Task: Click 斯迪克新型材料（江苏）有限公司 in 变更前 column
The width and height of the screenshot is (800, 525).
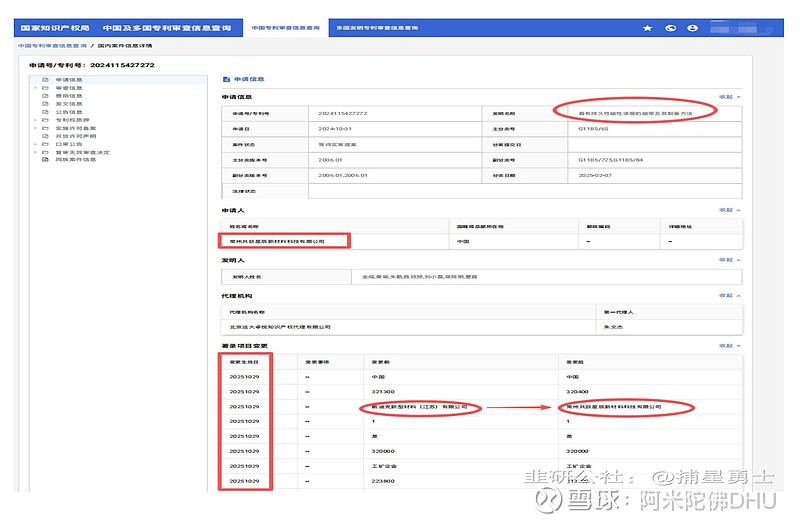Action: pos(419,407)
